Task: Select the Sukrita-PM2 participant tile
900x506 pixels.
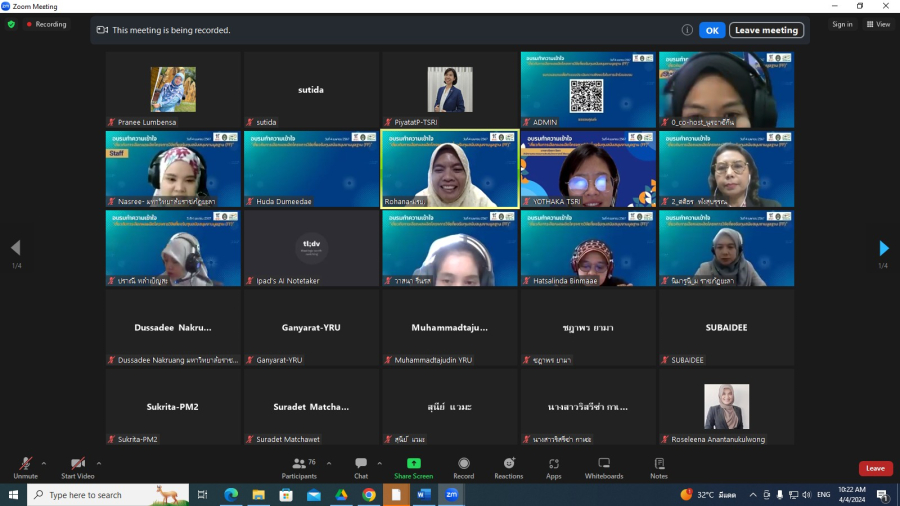Action: (173, 406)
